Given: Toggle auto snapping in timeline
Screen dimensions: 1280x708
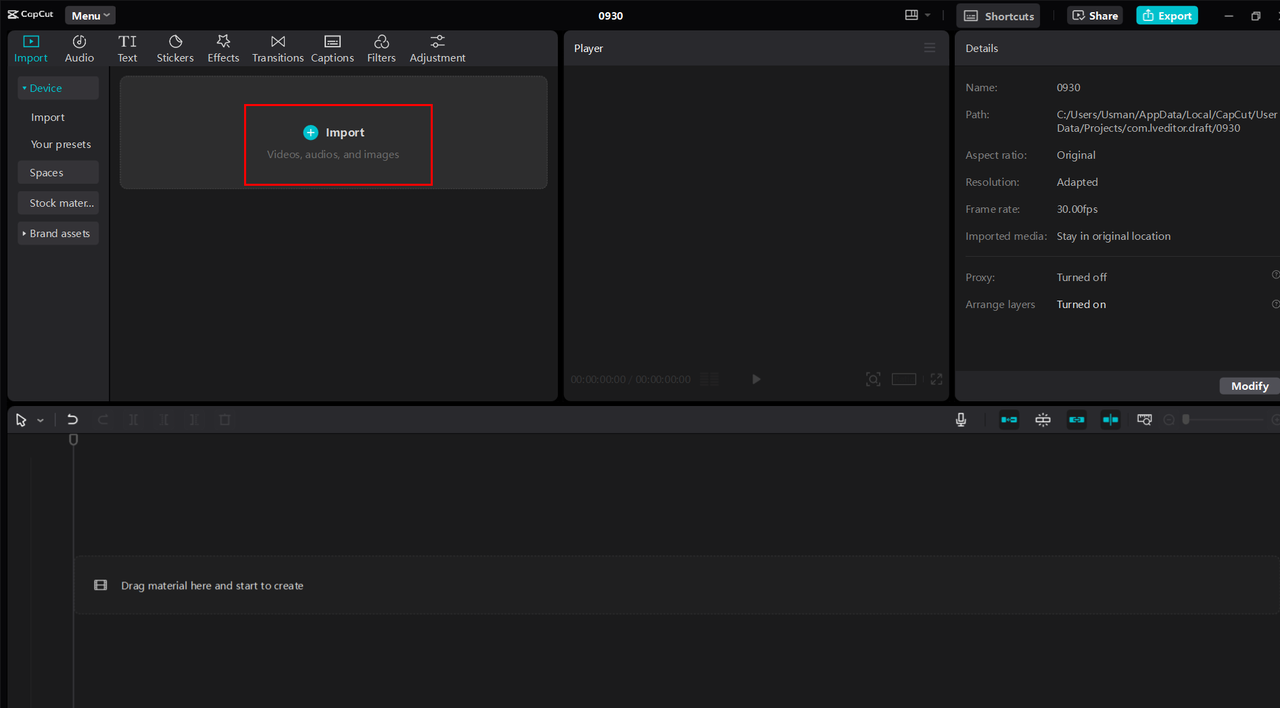Looking at the screenshot, I should click(x=1043, y=420).
